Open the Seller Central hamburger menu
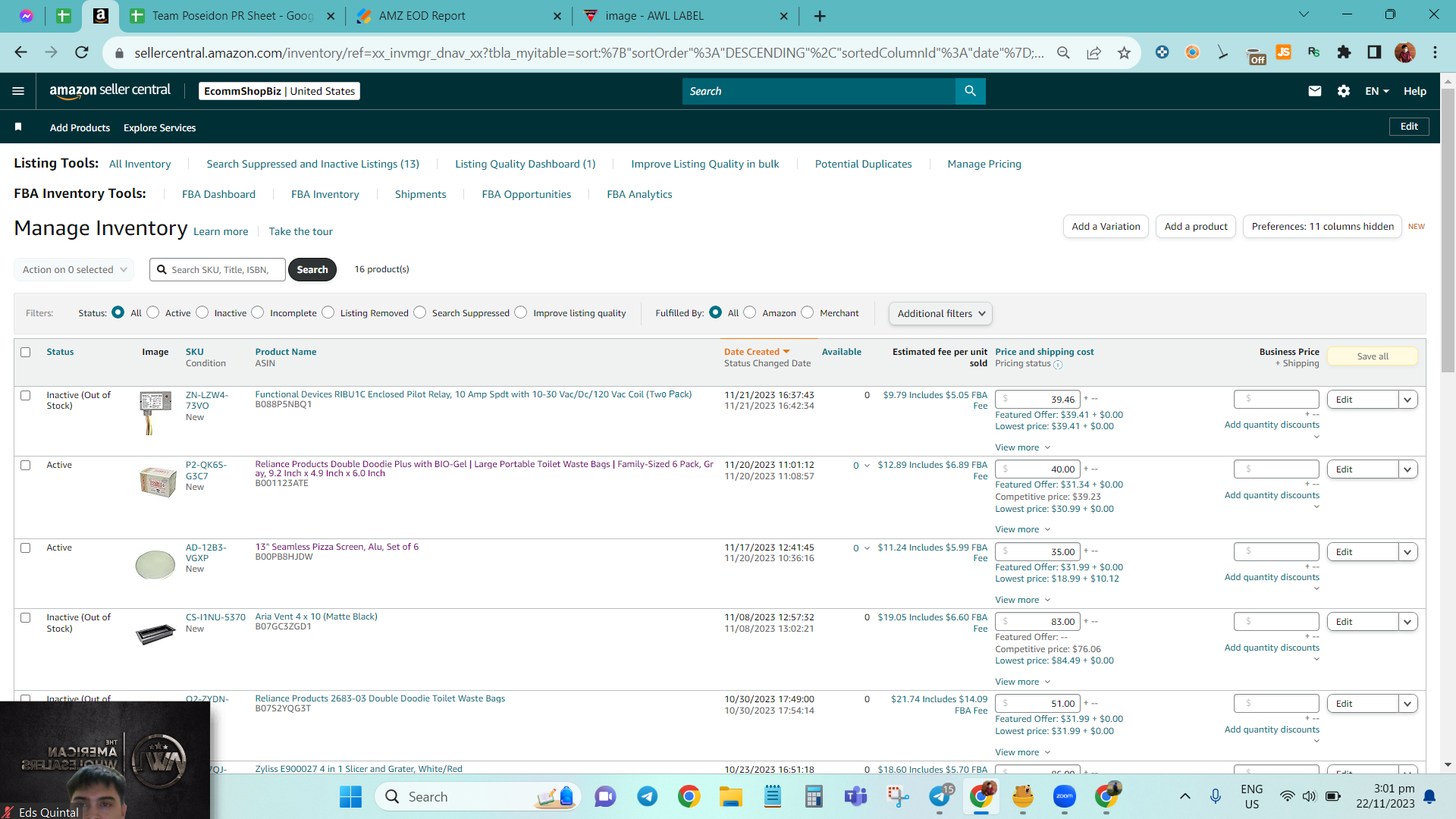The width and height of the screenshot is (1456, 819). [x=18, y=91]
